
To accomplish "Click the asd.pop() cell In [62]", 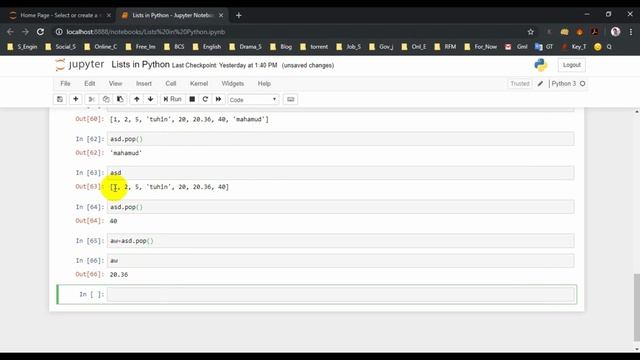I will coord(340,139).
